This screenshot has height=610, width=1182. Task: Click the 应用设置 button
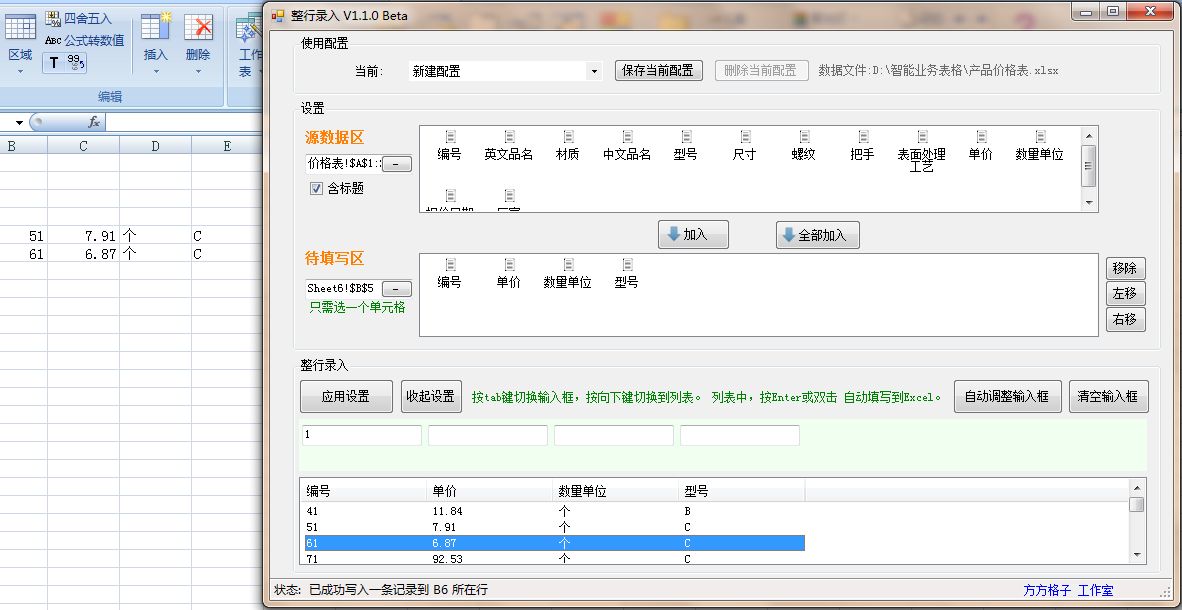(346, 397)
